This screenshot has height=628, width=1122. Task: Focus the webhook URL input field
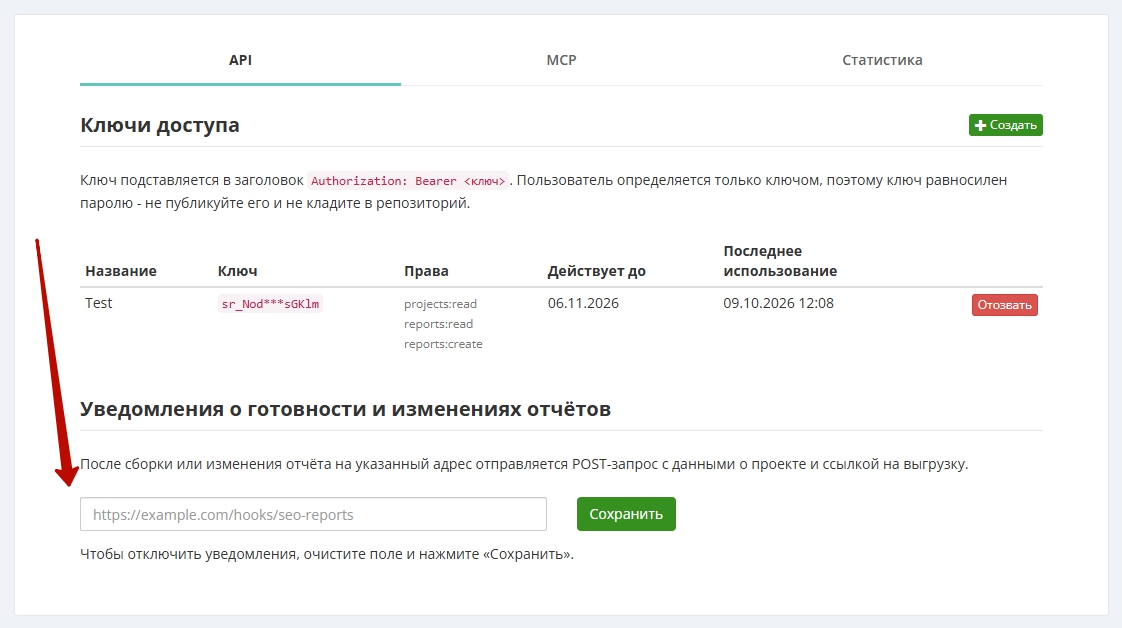tap(313, 514)
